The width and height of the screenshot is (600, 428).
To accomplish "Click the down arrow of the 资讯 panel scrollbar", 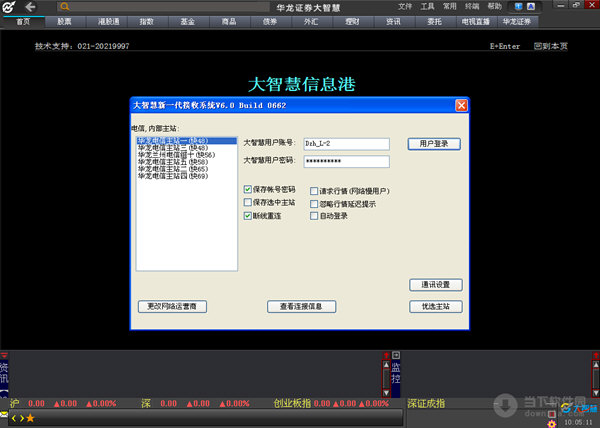I will [386, 392].
